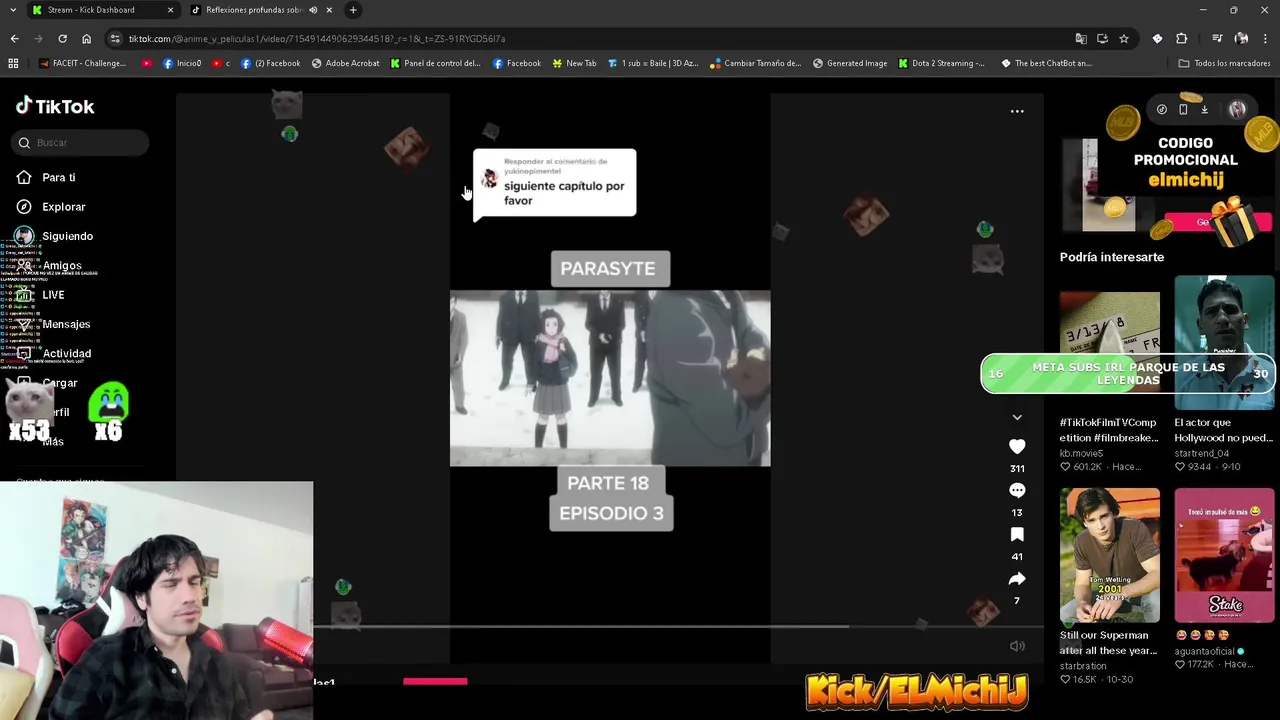Bookmark this page with the star icon

point(1124,38)
